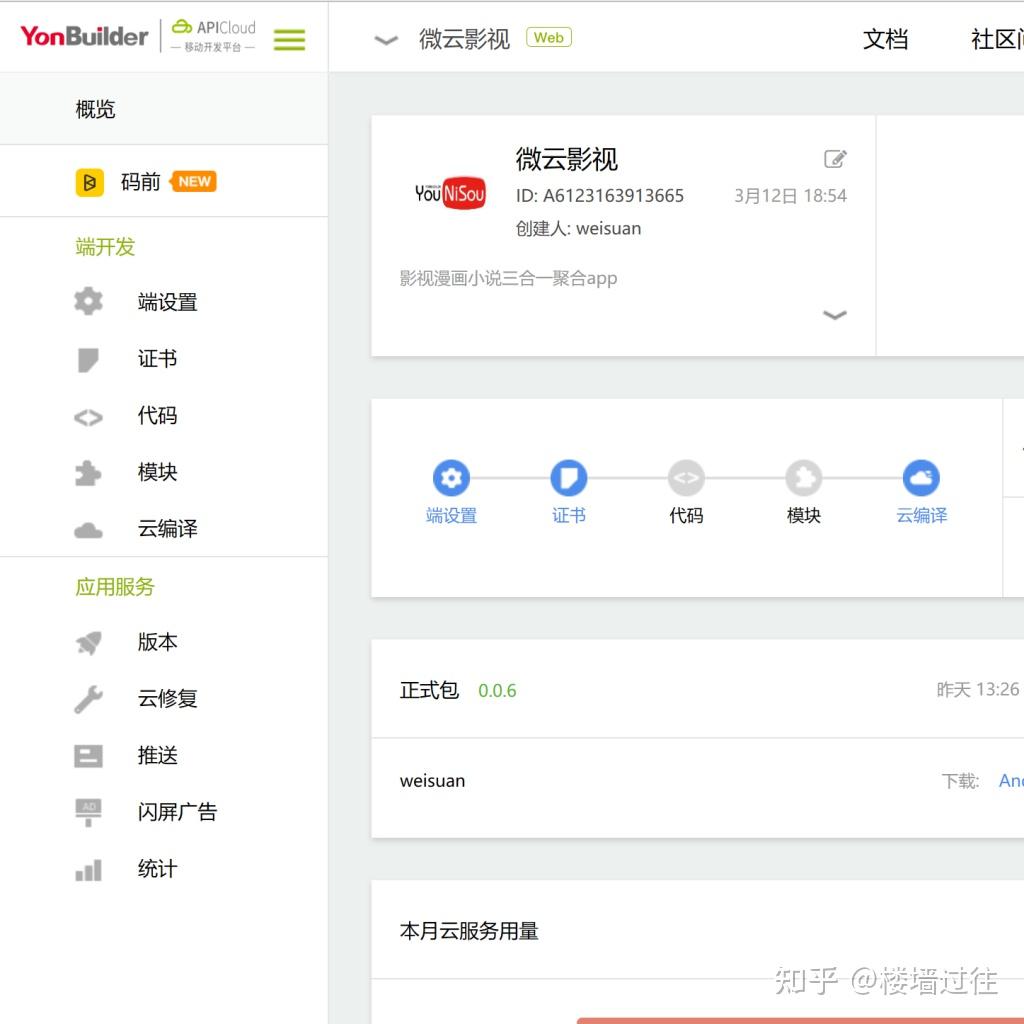This screenshot has height=1024, width=1024.
Task: Open 版本 under 应用服务
Action: 157,642
